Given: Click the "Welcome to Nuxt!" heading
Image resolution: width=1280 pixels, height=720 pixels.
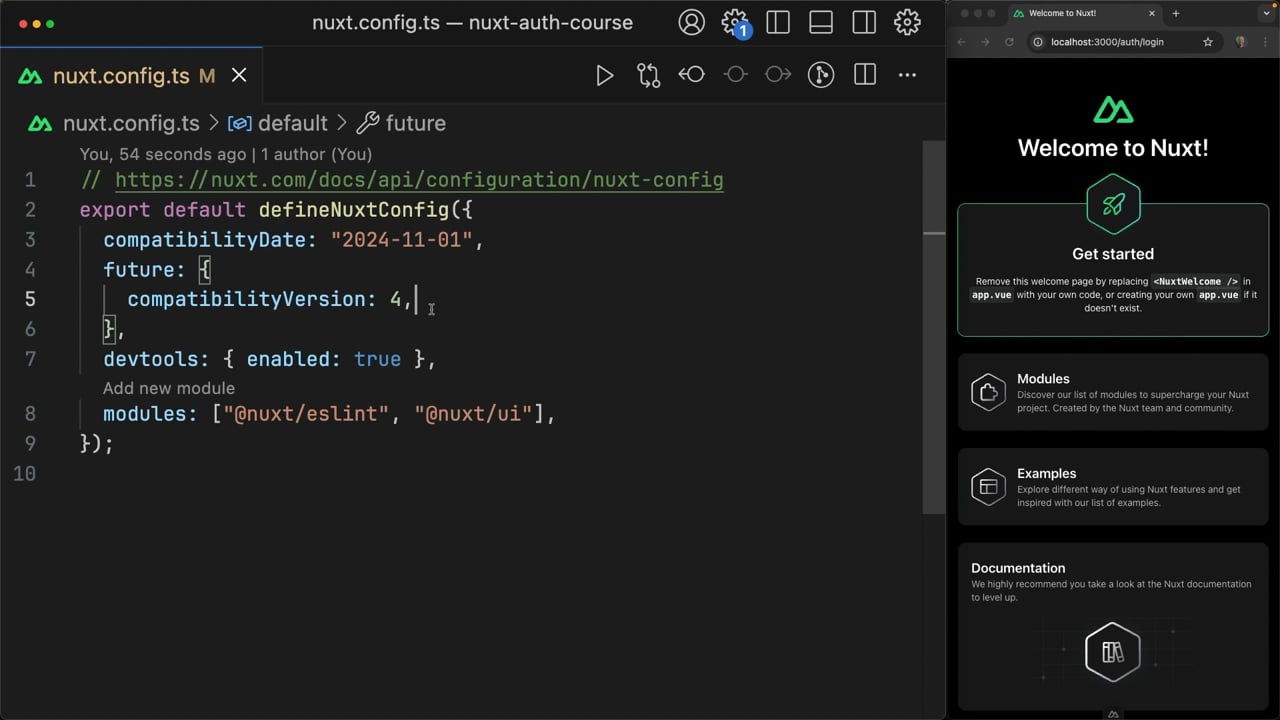Looking at the screenshot, I should (x=1113, y=148).
